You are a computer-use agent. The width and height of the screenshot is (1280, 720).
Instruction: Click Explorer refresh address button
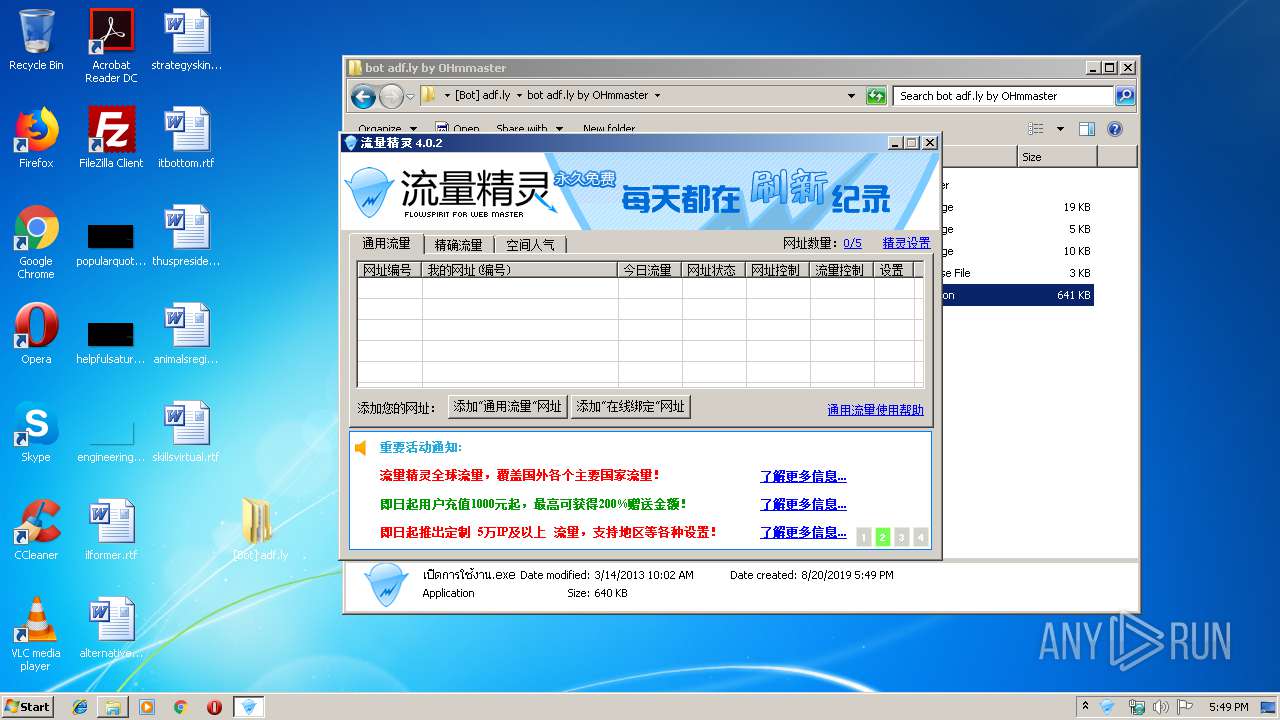pyautogui.click(x=876, y=96)
